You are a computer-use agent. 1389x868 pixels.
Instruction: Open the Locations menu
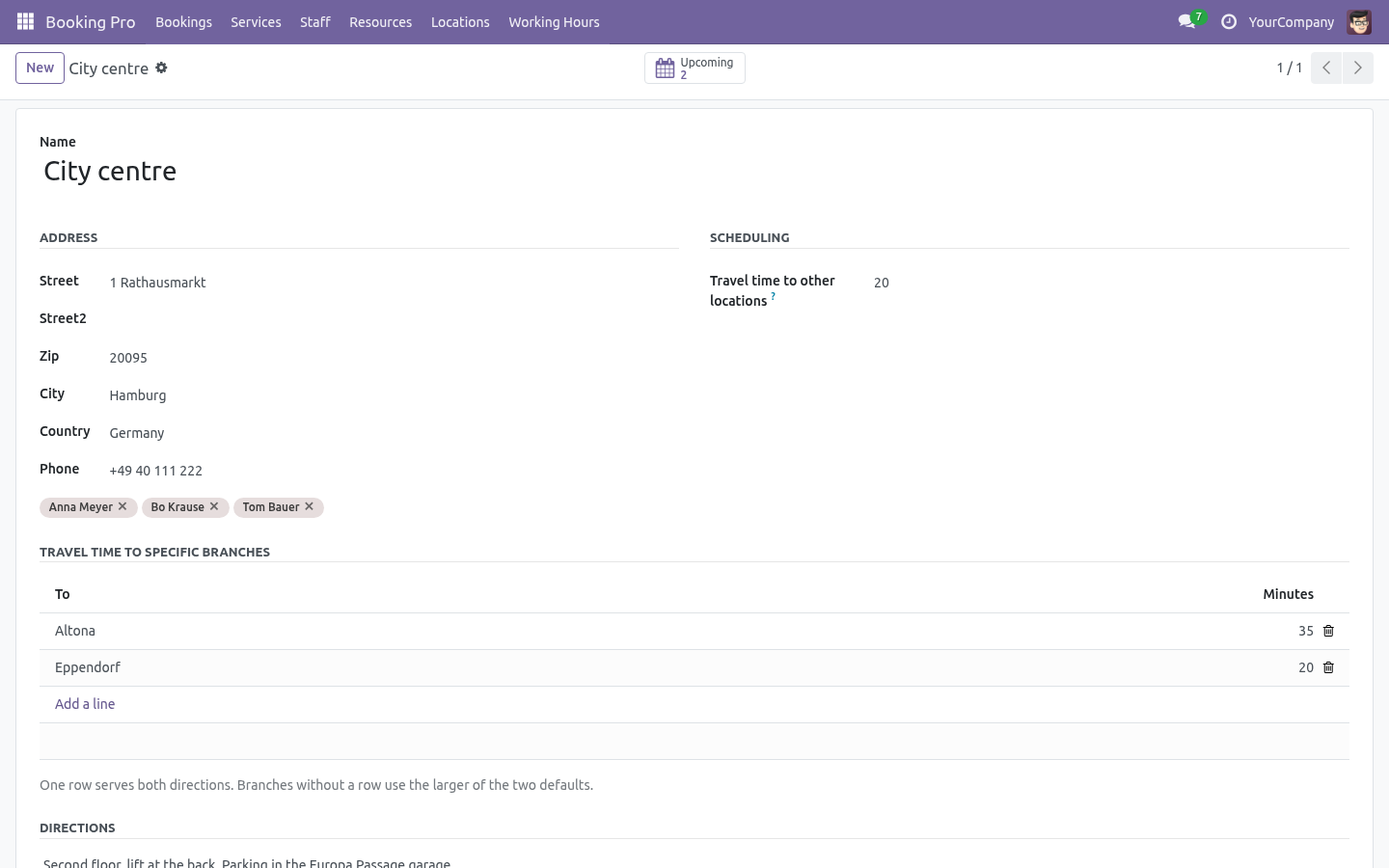460,21
